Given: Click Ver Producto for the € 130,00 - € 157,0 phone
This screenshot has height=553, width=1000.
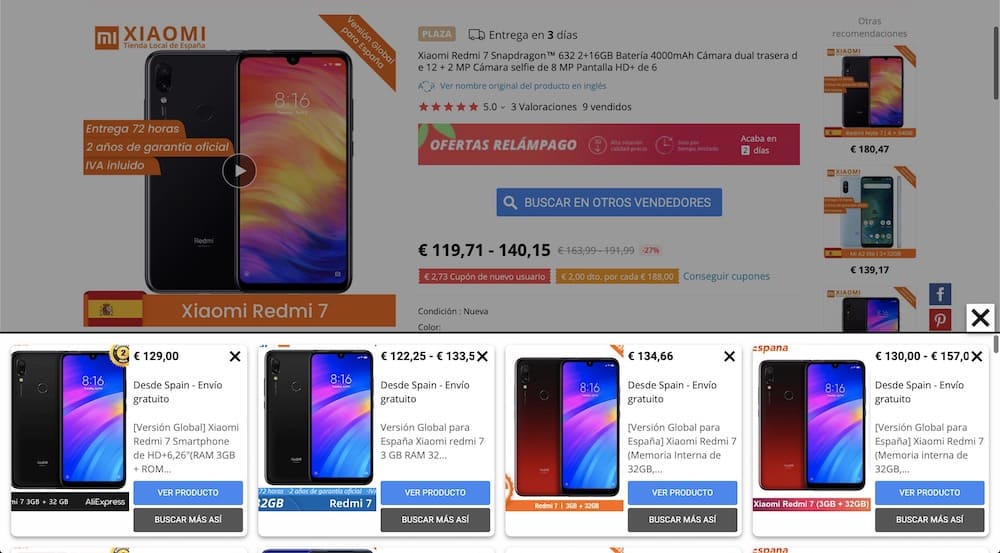Looking at the screenshot, I should click(x=930, y=492).
